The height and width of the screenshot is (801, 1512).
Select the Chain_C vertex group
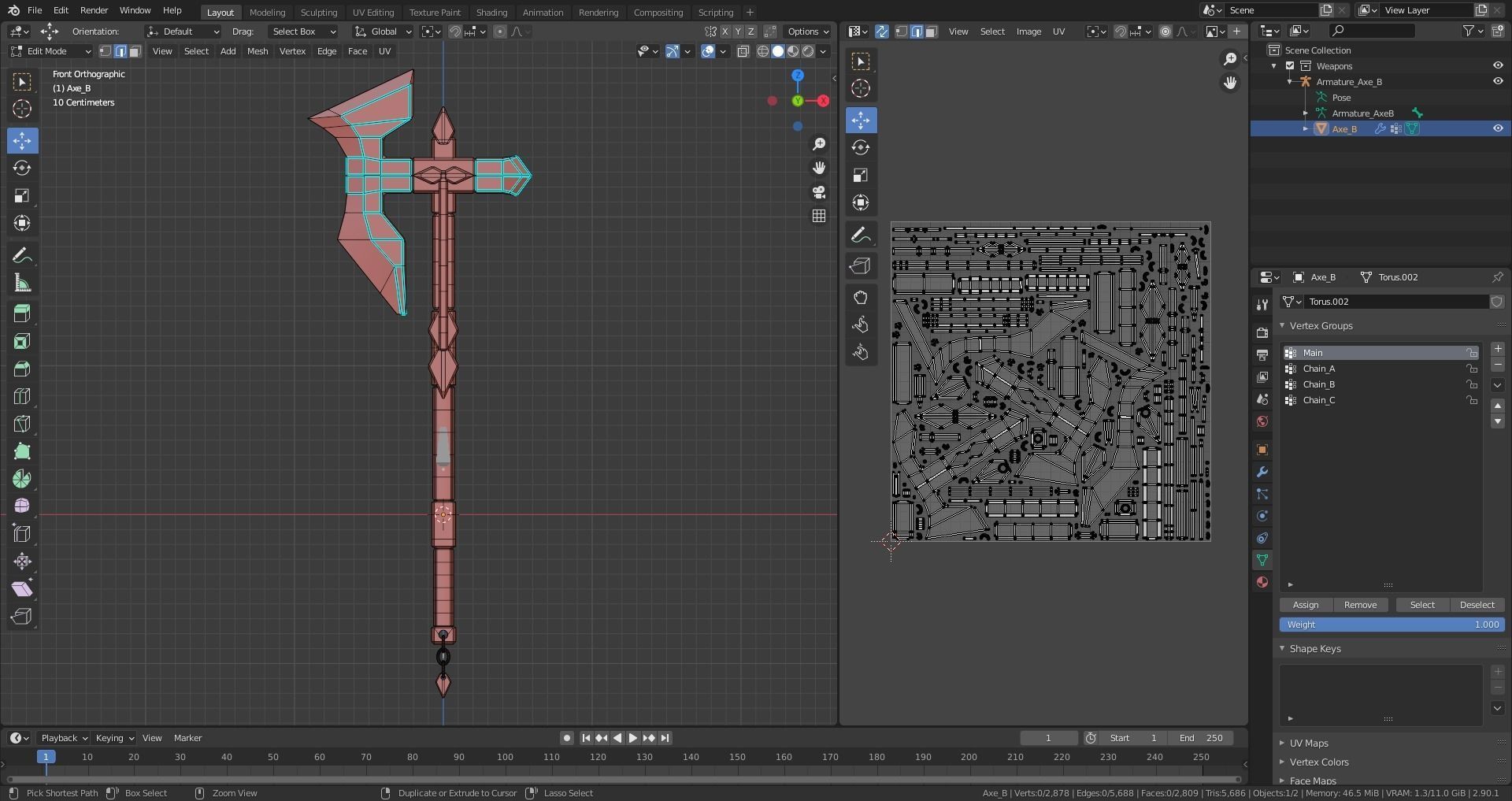pos(1381,400)
